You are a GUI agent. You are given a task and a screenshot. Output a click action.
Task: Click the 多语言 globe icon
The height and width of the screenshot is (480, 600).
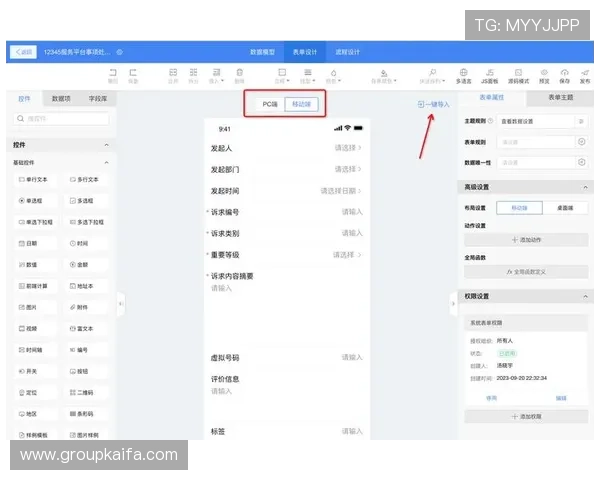click(463, 72)
